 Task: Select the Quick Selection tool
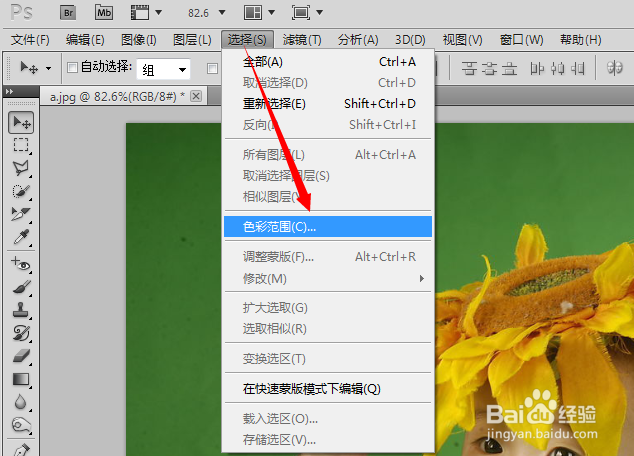[21, 191]
